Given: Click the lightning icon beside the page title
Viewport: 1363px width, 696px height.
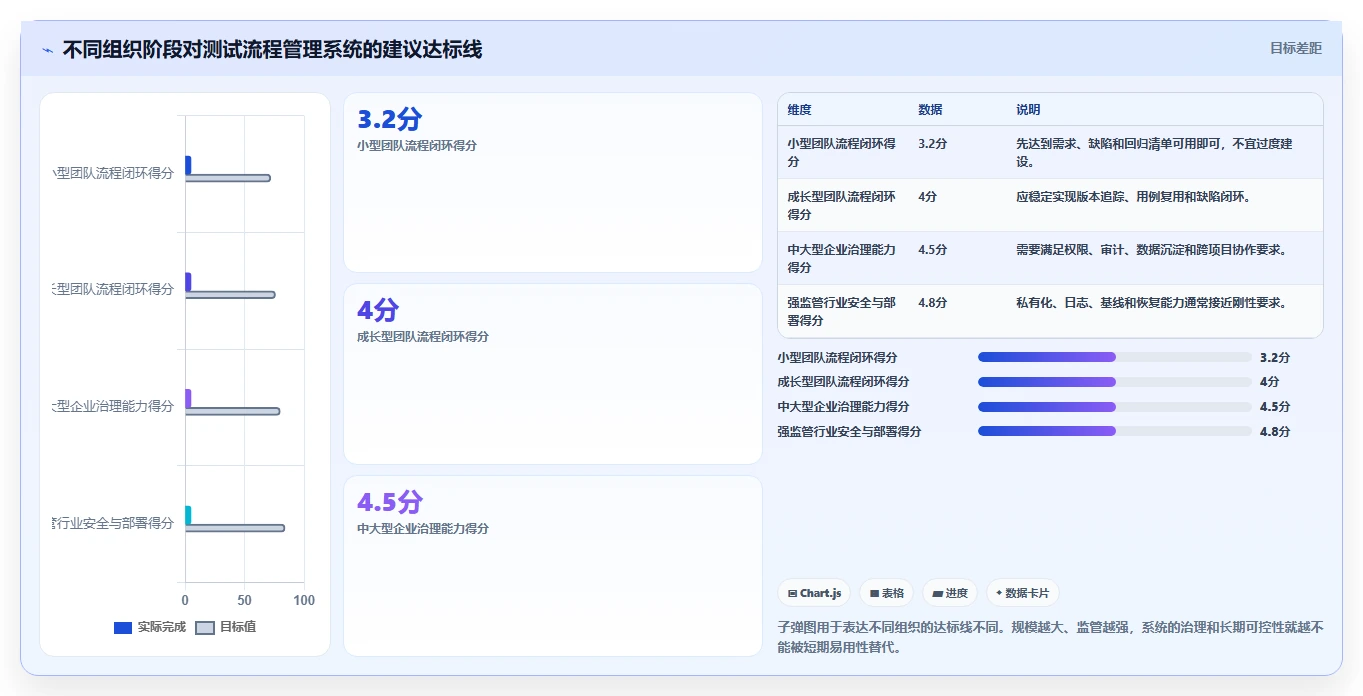Looking at the screenshot, I should pyautogui.click(x=48, y=50).
